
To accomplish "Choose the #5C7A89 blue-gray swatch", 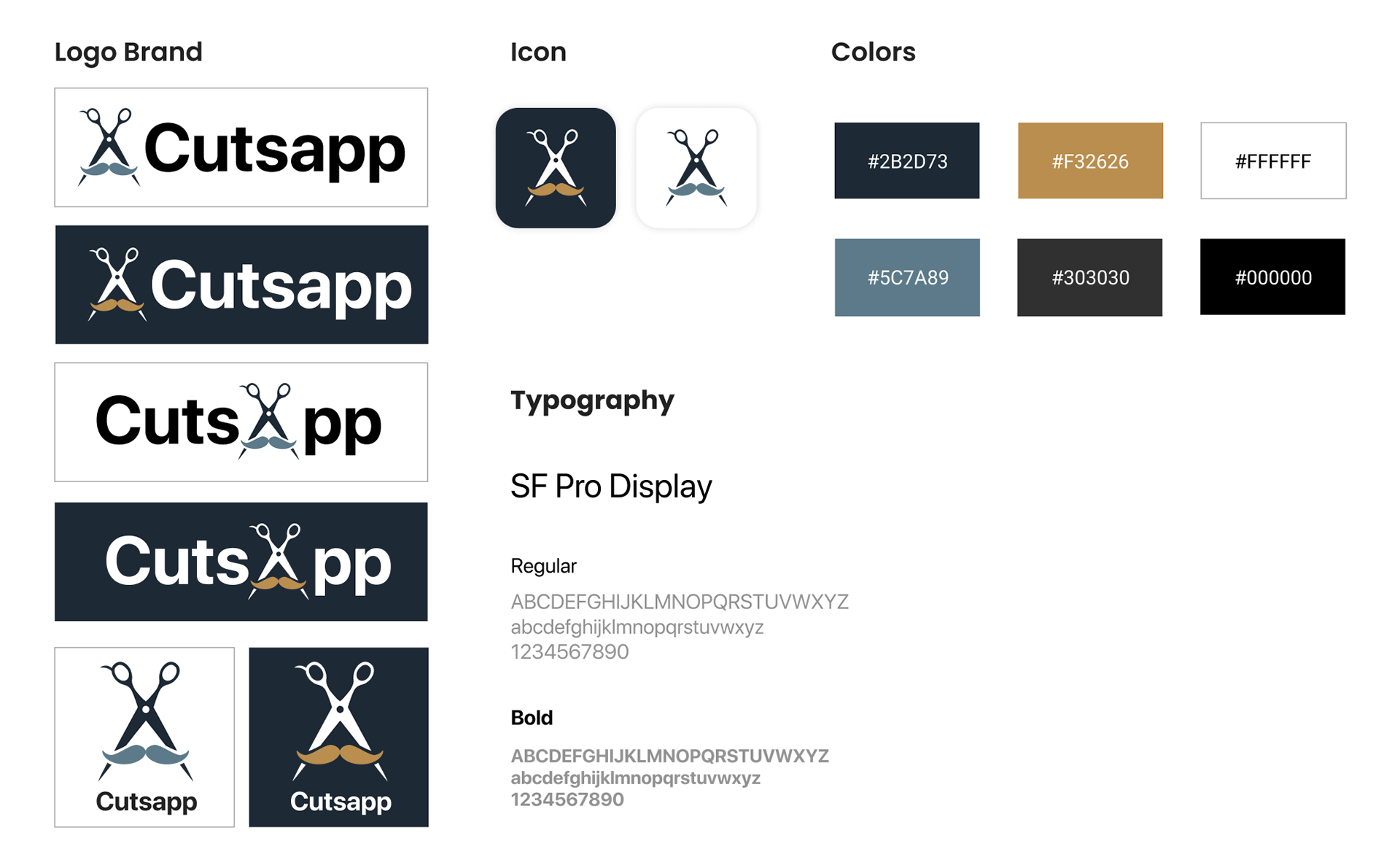I will pyautogui.click(x=907, y=277).
